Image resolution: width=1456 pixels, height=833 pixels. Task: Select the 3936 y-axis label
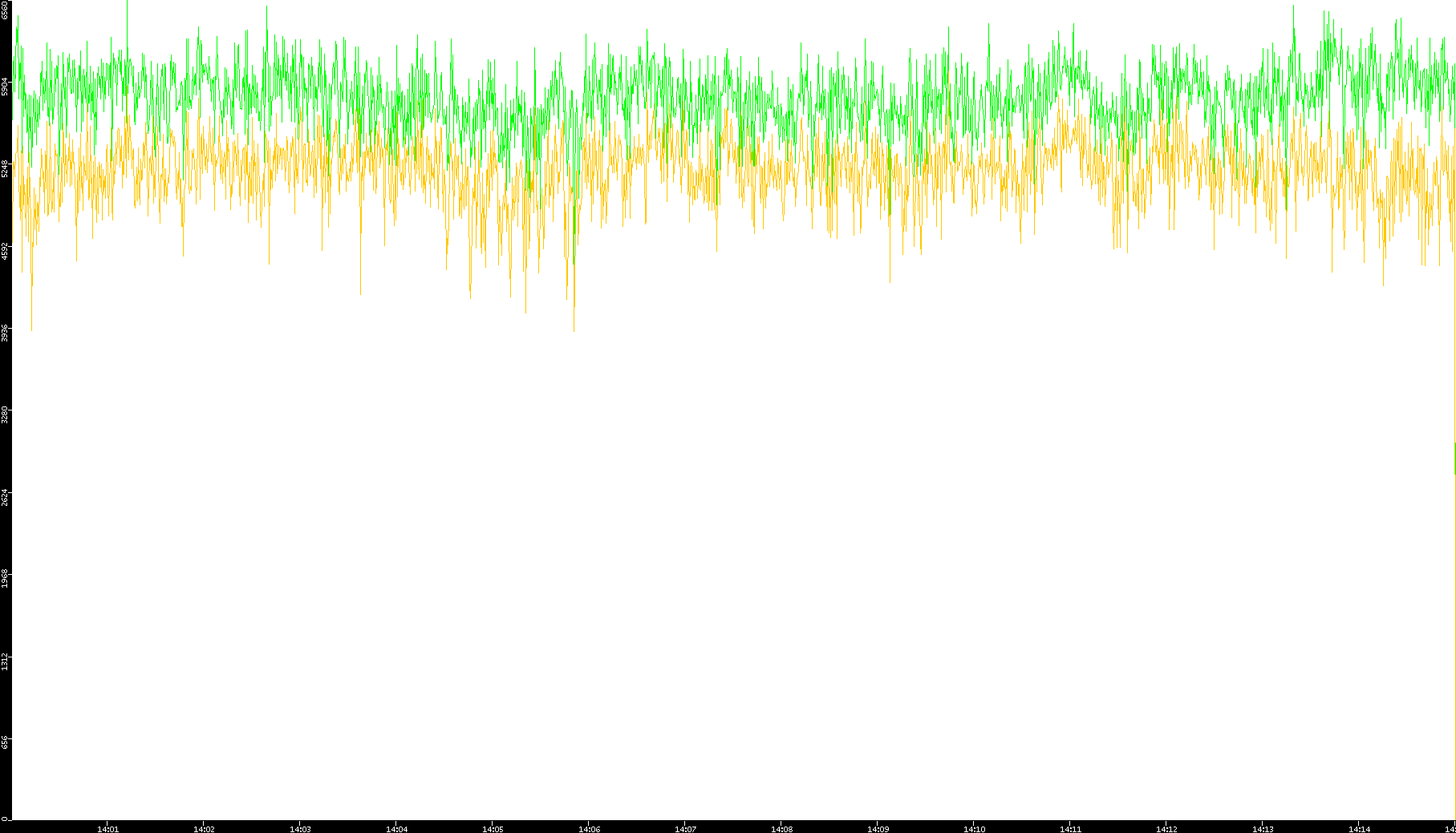tap(5, 333)
